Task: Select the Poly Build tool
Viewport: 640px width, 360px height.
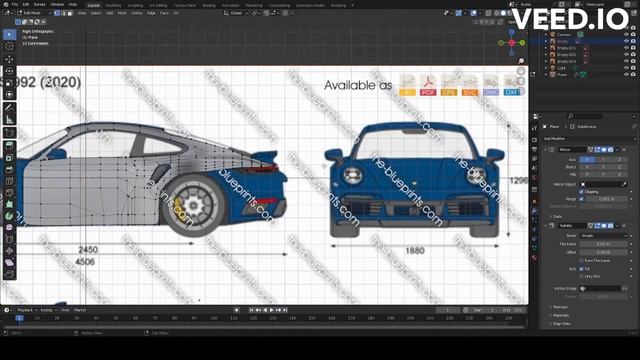Action: [9, 204]
